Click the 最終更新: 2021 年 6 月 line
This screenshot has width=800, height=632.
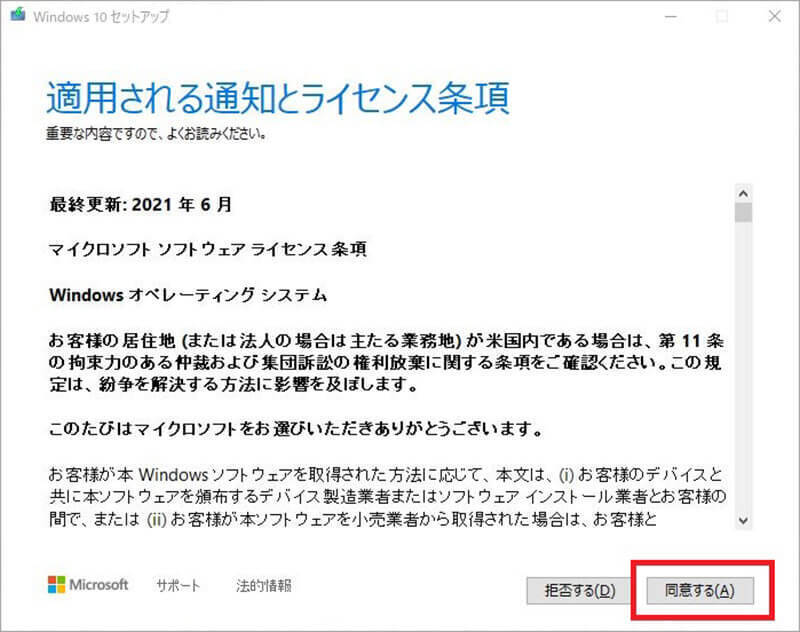tap(141, 205)
